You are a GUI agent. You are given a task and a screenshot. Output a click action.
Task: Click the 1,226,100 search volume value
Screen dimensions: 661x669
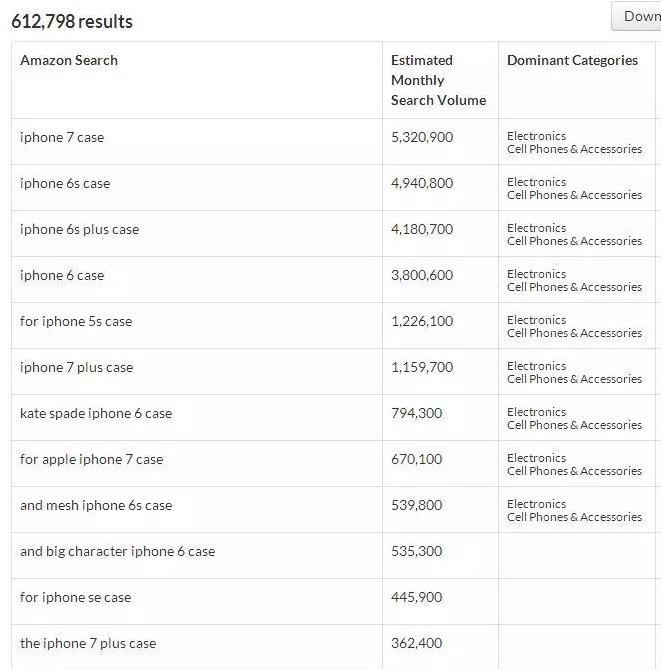pyautogui.click(x=422, y=322)
